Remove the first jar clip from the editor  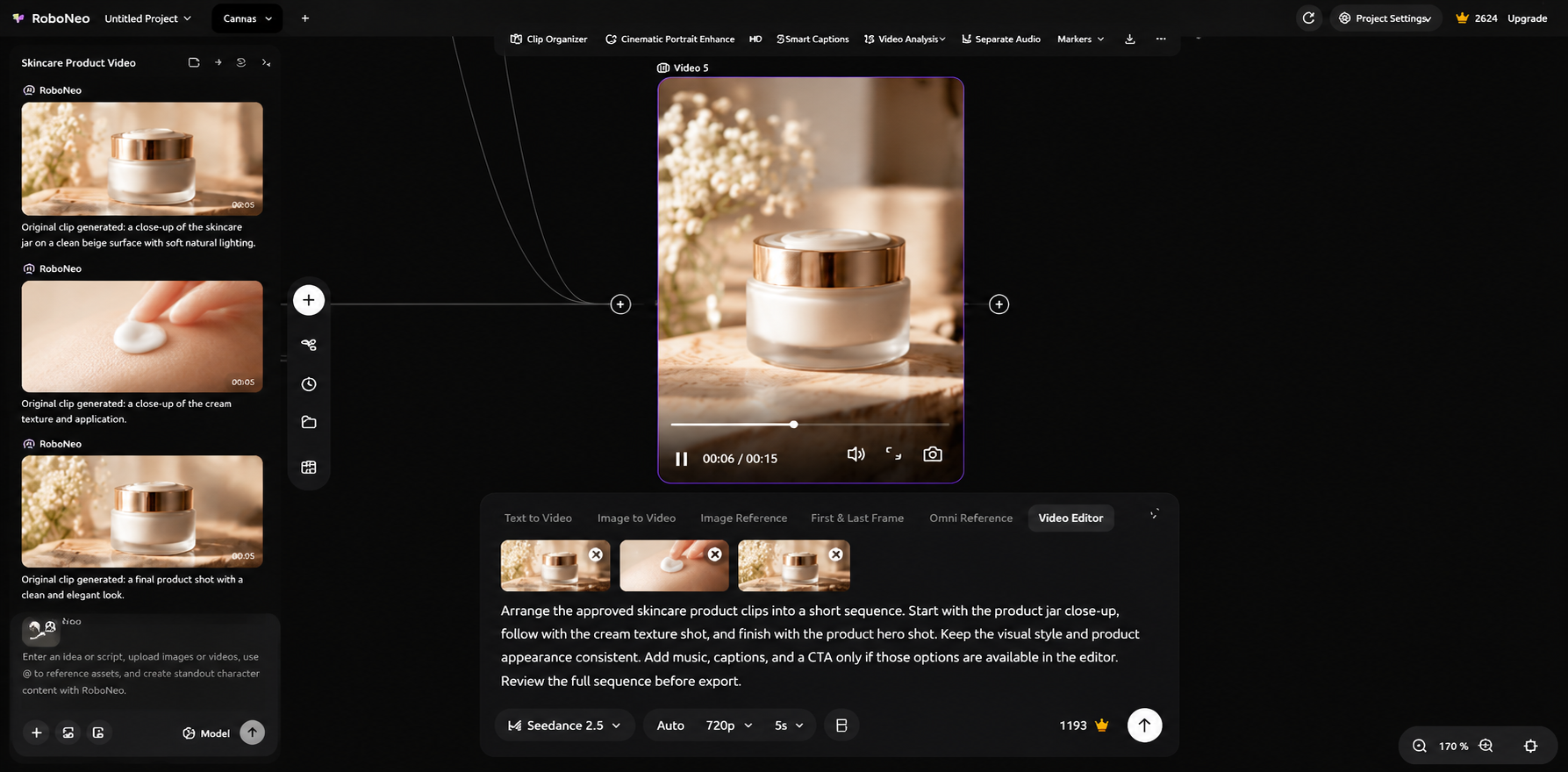[596, 554]
